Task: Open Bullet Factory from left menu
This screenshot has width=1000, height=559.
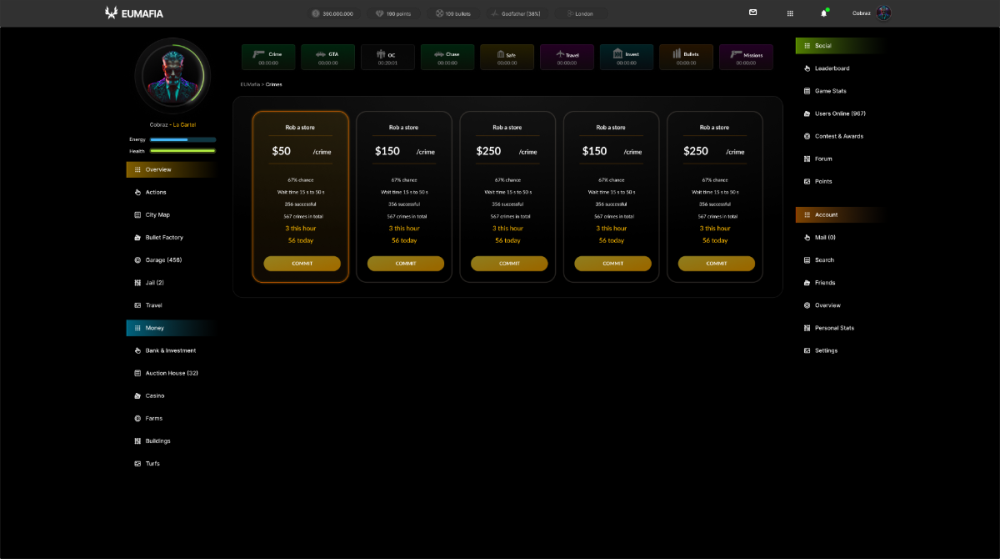Action: click(x=164, y=237)
